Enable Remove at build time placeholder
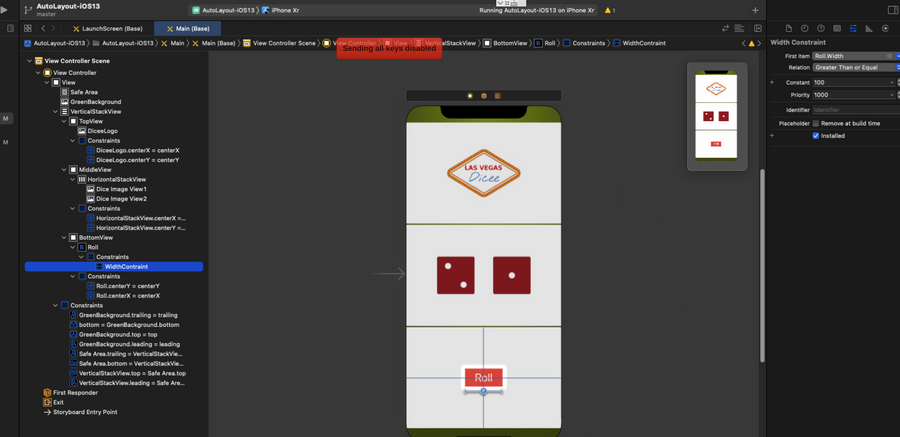The width and height of the screenshot is (900, 437). tap(816, 124)
